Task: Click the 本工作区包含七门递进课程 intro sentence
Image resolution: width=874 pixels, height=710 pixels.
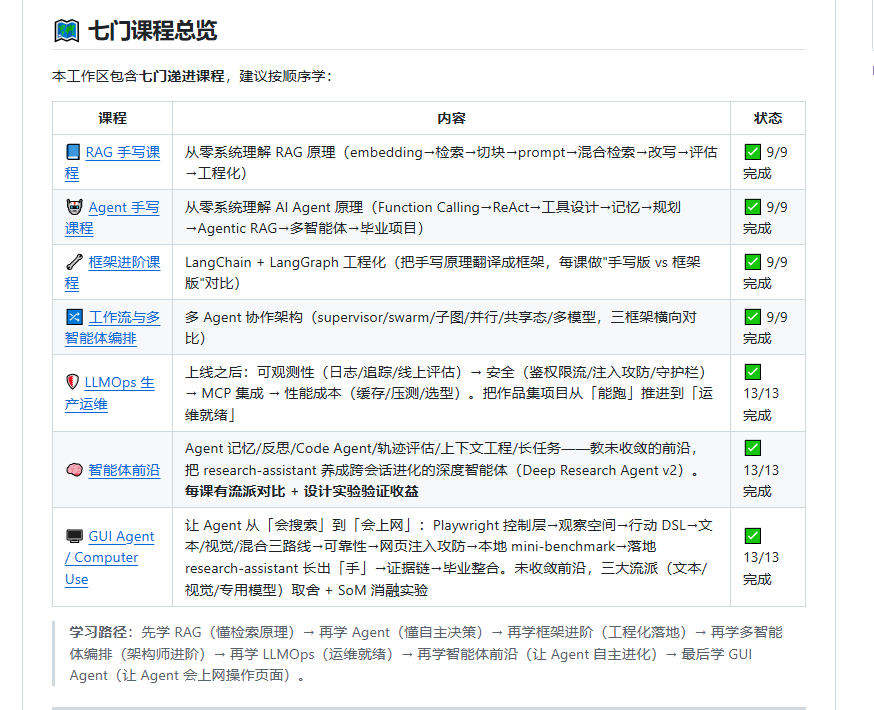Action: [x=192, y=76]
